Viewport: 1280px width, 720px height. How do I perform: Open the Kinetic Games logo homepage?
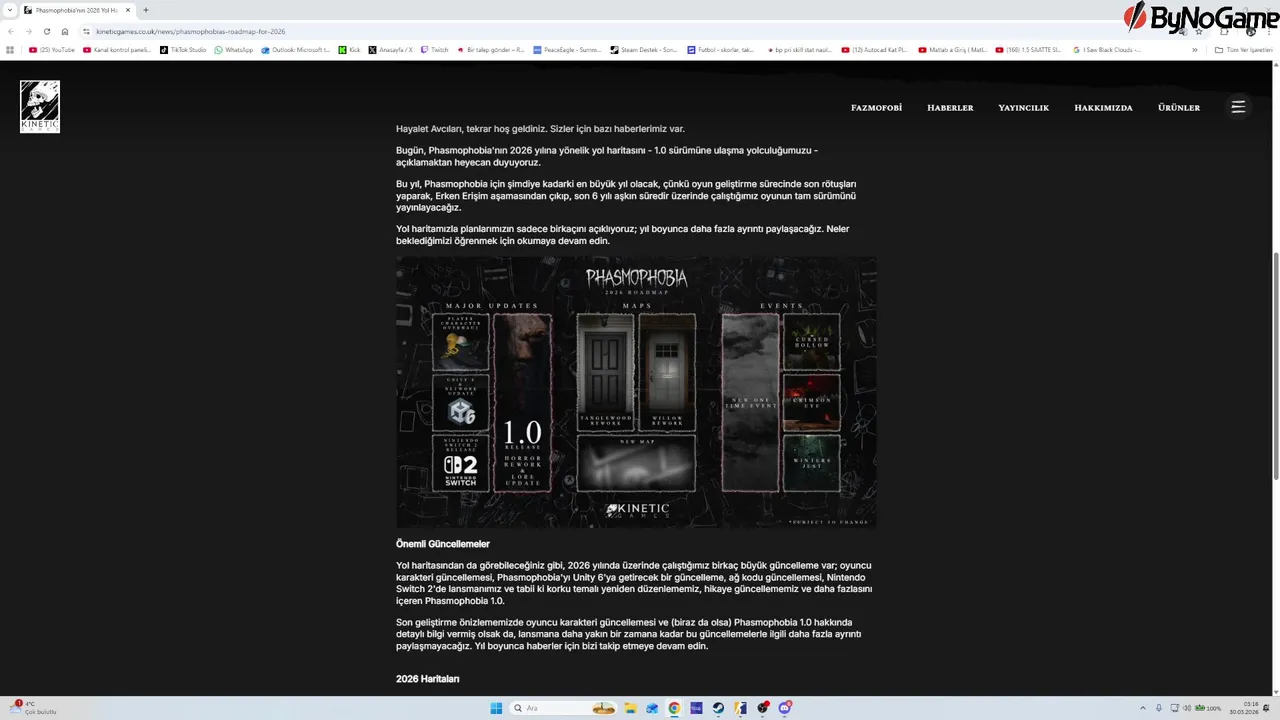click(x=40, y=106)
